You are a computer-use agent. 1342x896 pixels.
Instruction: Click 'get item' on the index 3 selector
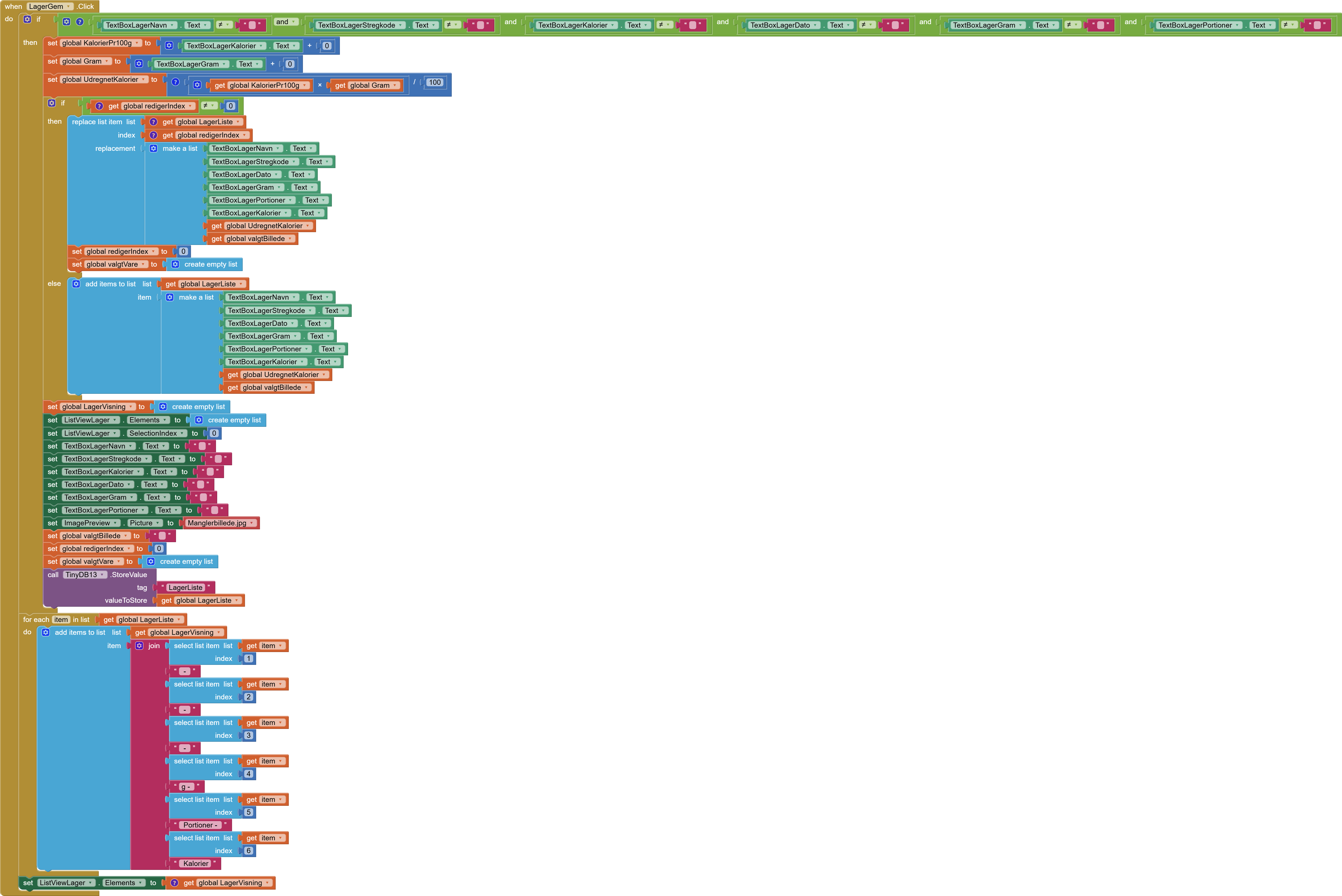[265, 723]
